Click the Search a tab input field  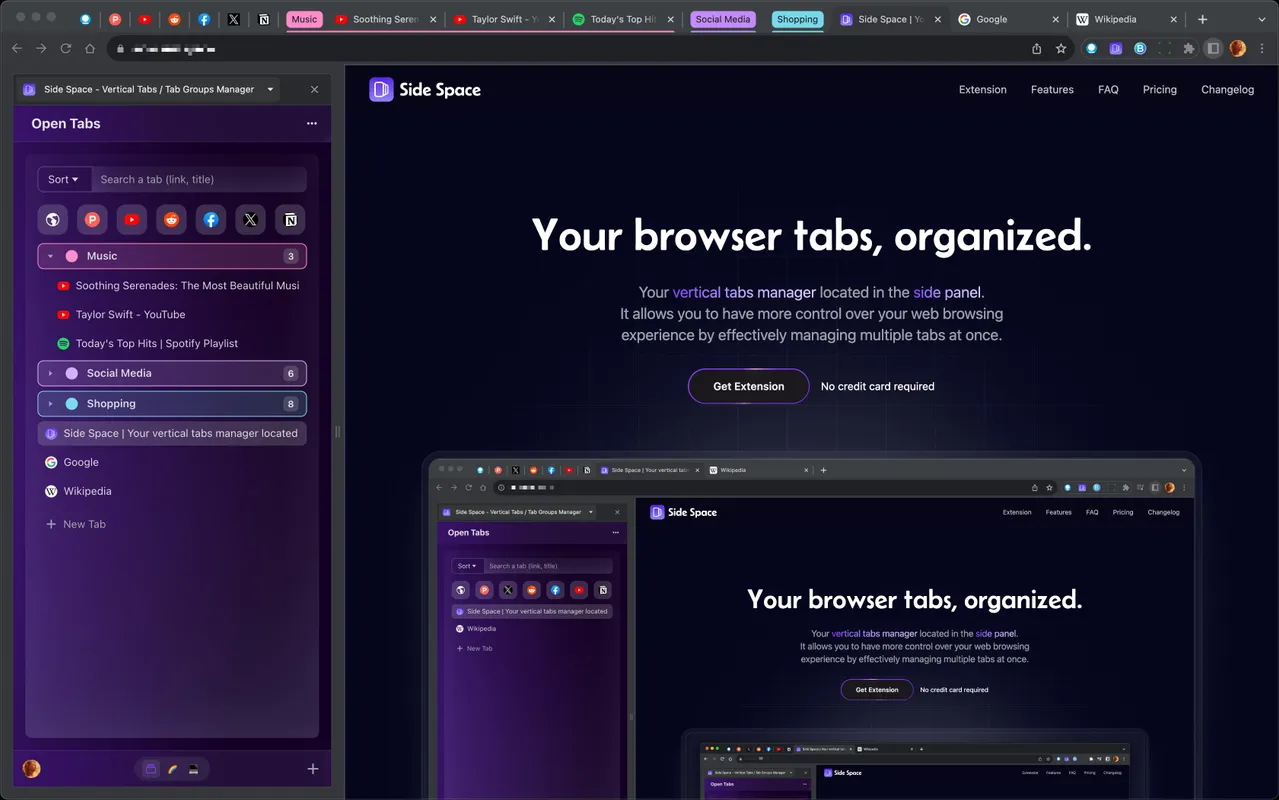tap(199, 179)
